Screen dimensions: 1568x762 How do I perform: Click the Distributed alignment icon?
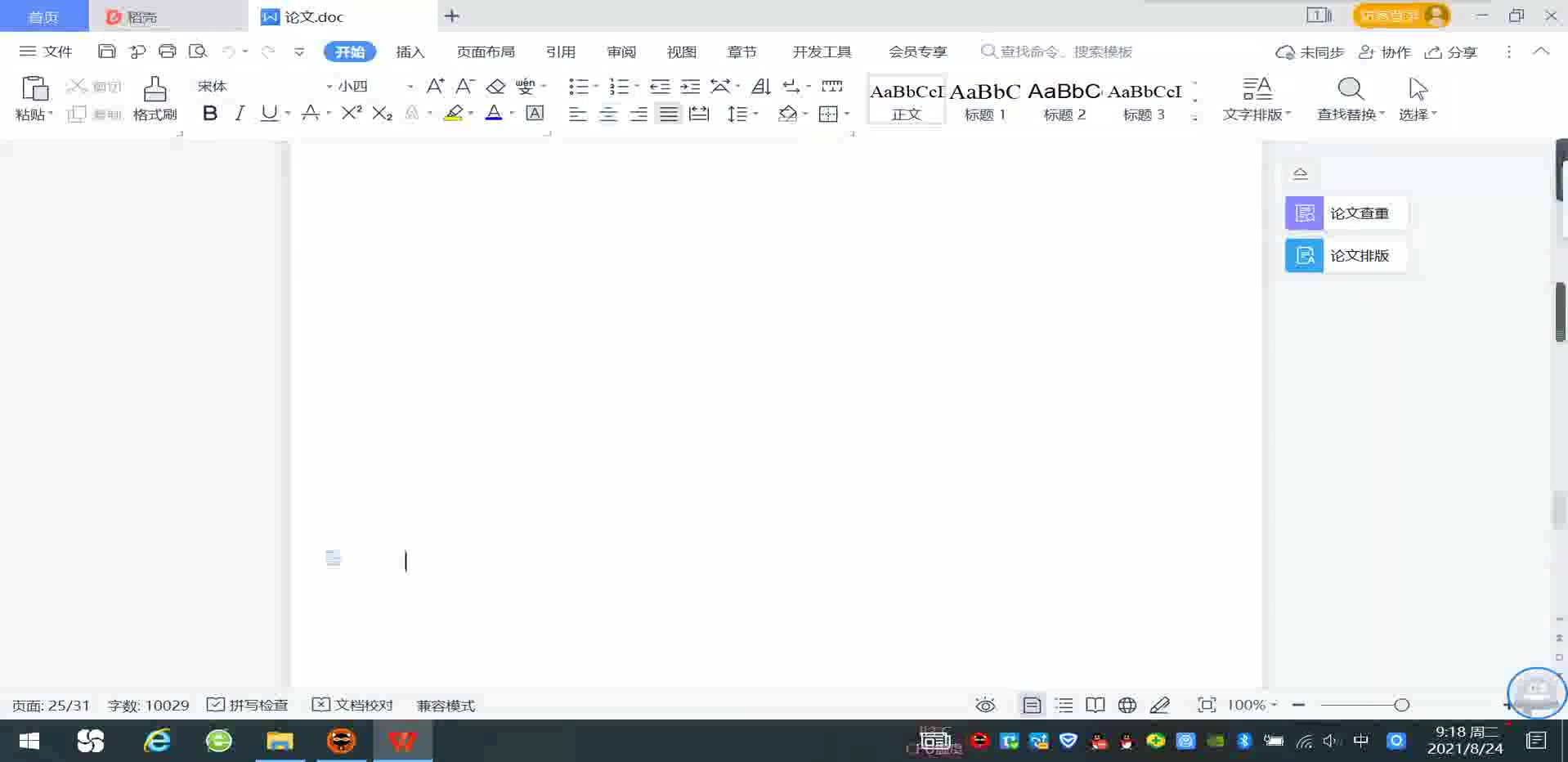point(699,114)
